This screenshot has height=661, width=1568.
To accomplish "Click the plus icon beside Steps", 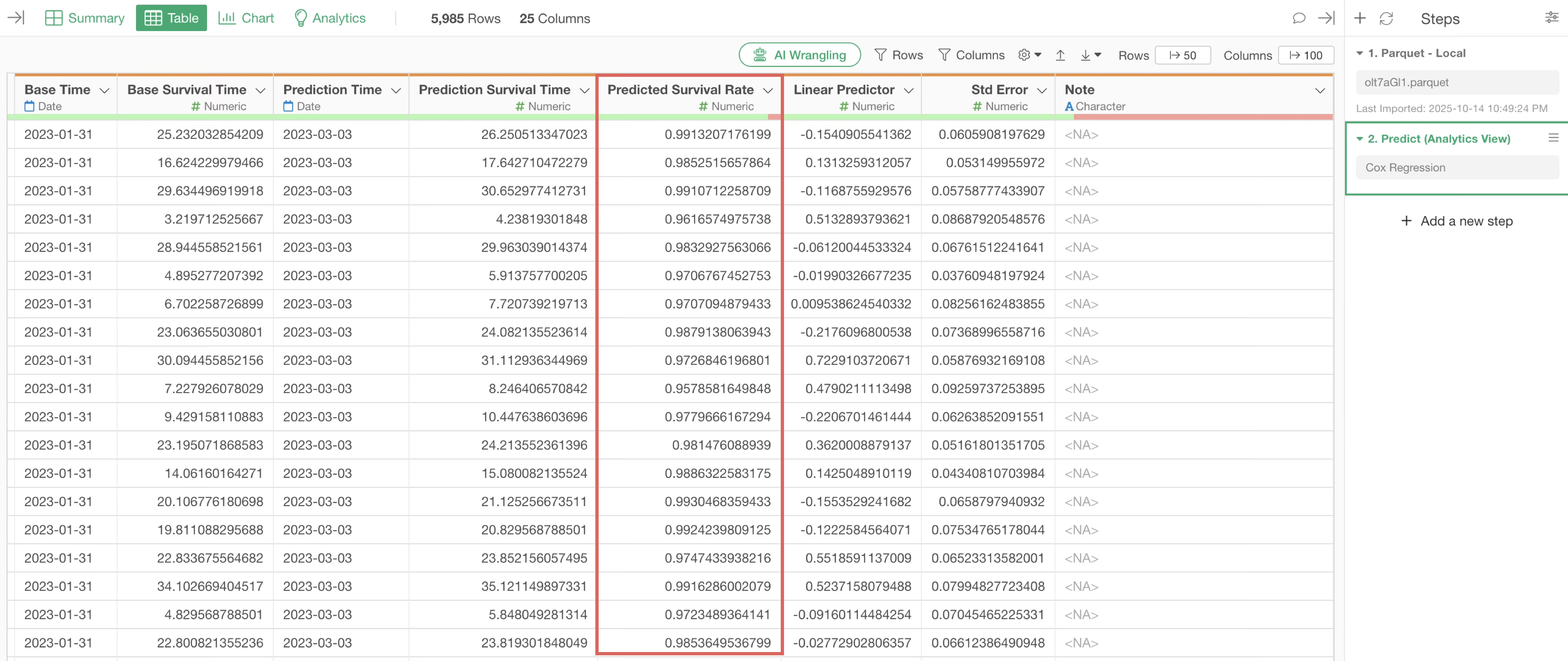I will [1359, 18].
